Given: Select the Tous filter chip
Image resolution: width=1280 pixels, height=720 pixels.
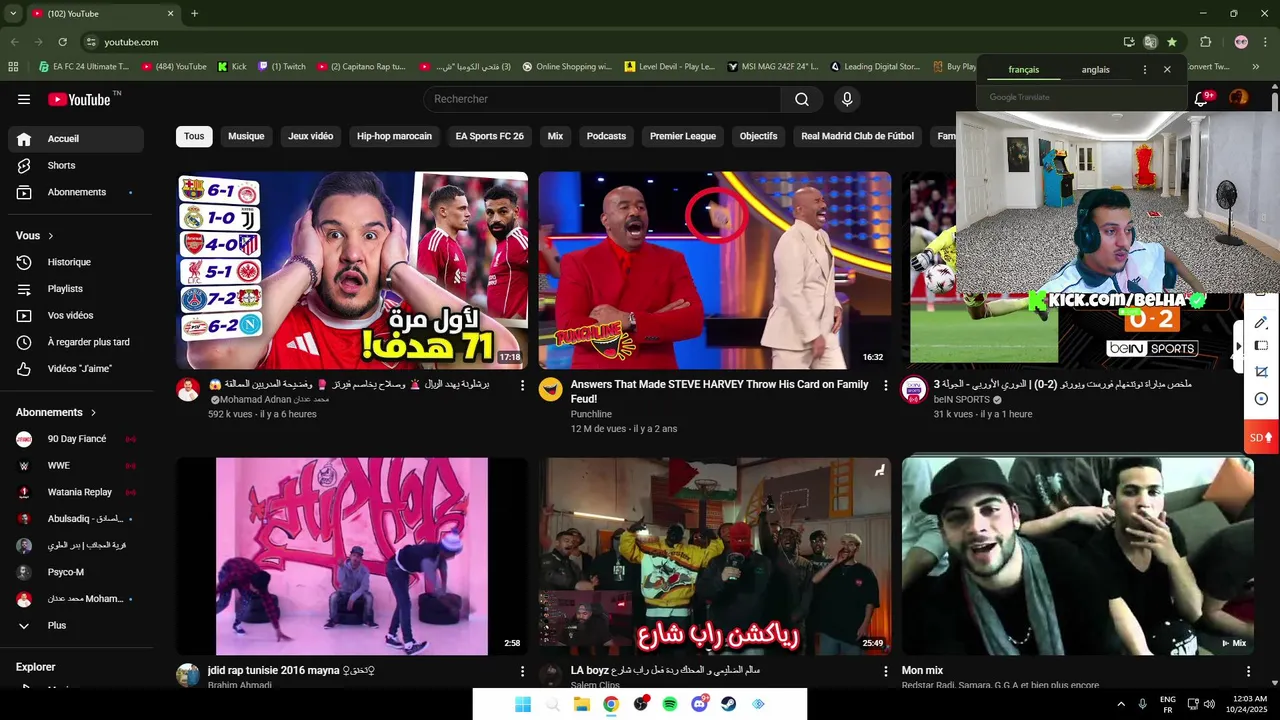Looking at the screenshot, I should (194, 136).
